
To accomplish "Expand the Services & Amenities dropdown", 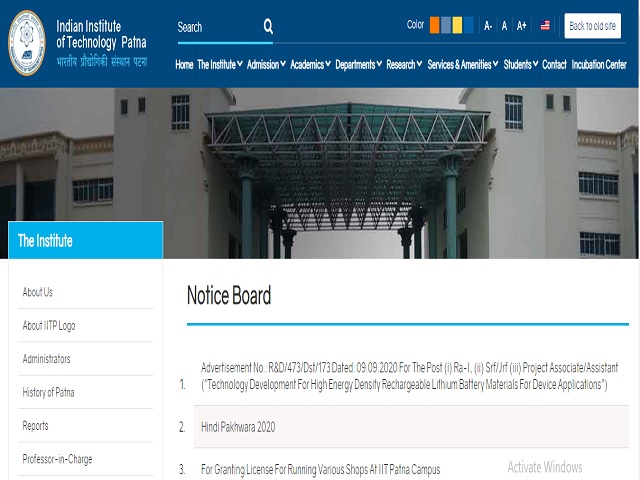I will (x=463, y=65).
